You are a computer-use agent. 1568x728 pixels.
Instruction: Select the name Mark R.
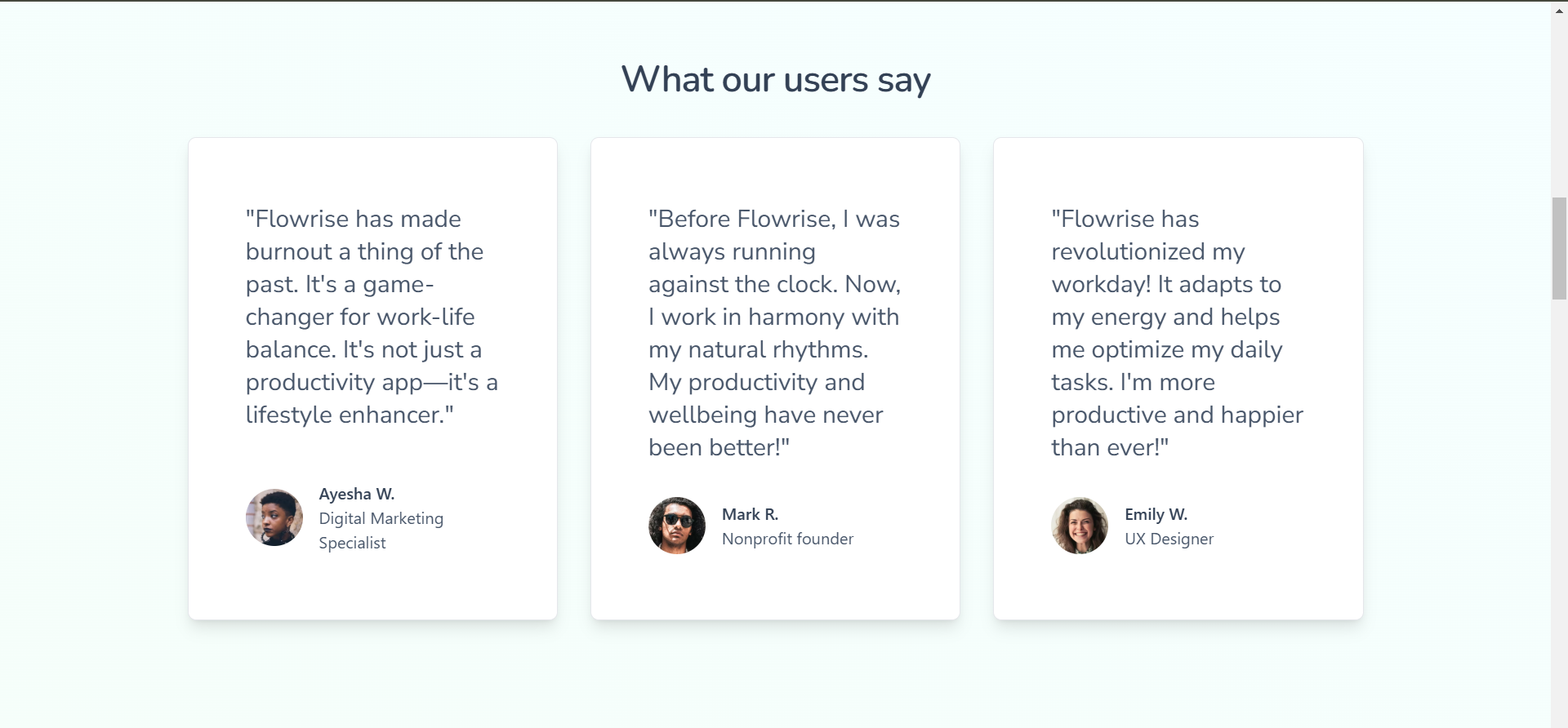tap(750, 514)
